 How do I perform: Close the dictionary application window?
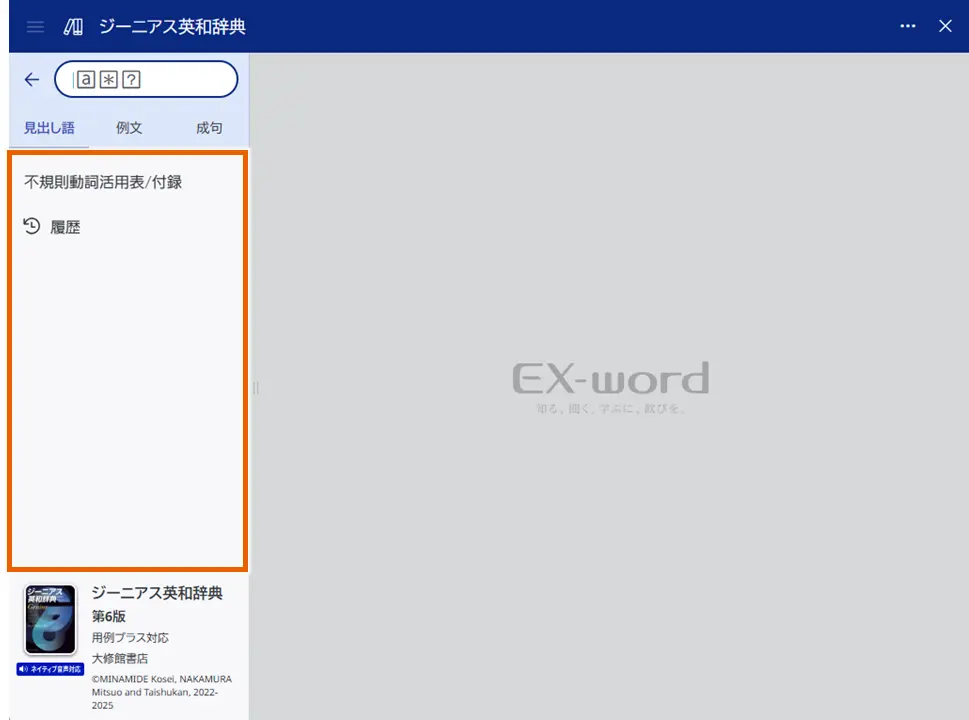[x=945, y=26]
